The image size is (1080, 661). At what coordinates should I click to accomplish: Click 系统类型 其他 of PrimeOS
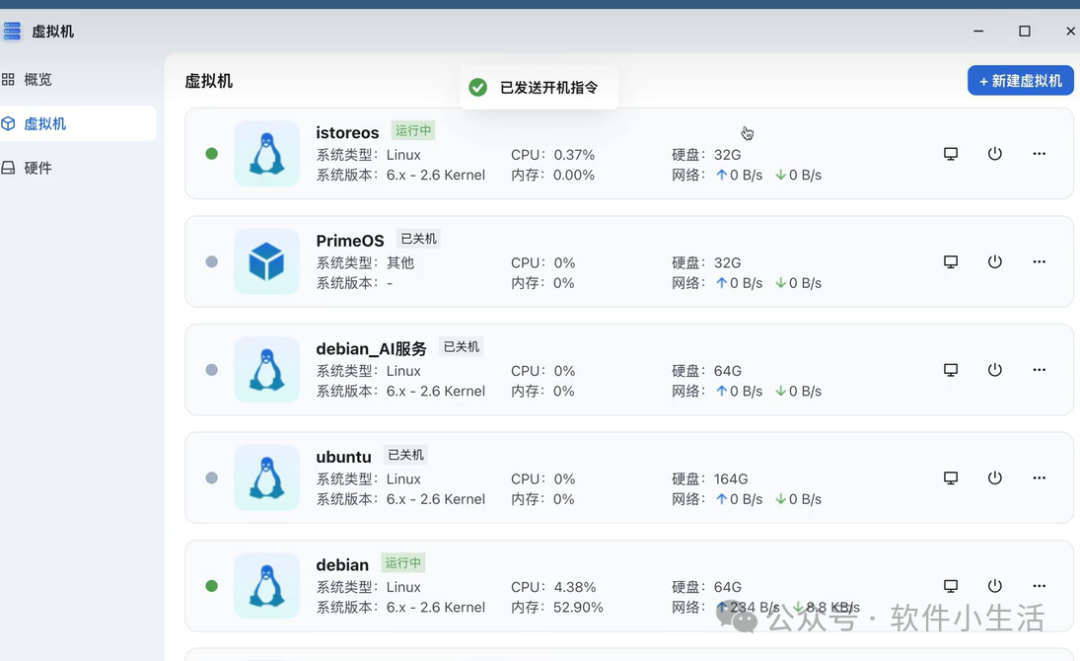(365, 263)
